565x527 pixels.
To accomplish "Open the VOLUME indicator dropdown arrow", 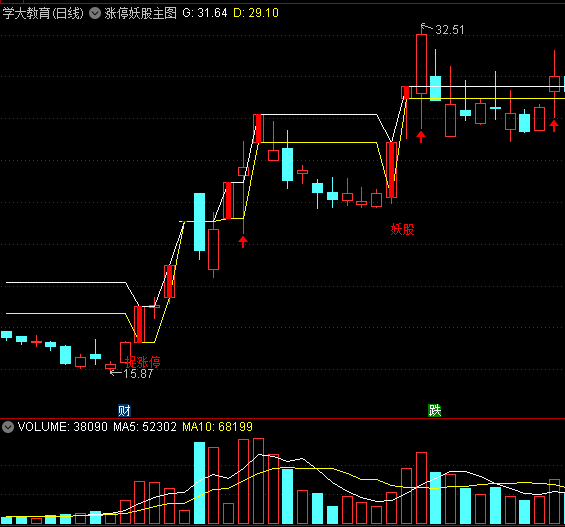I will pyautogui.click(x=8, y=427).
